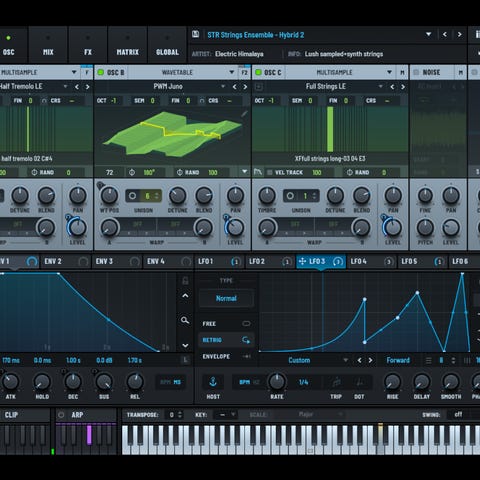Enable the LFO DOT dotted icon
The image size is (480, 480).
359,382
